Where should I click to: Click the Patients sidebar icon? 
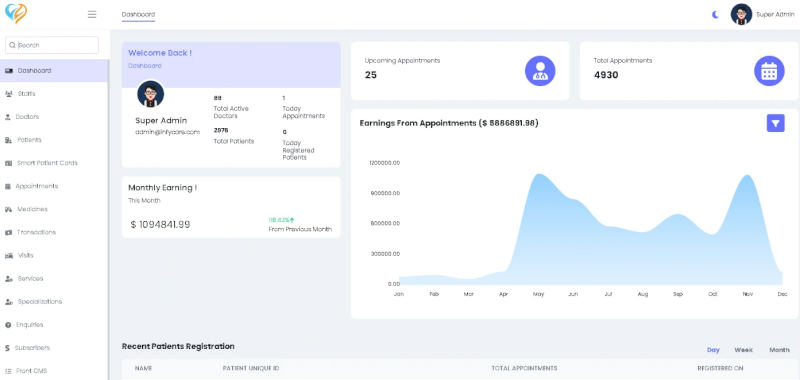tap(9, 140)
